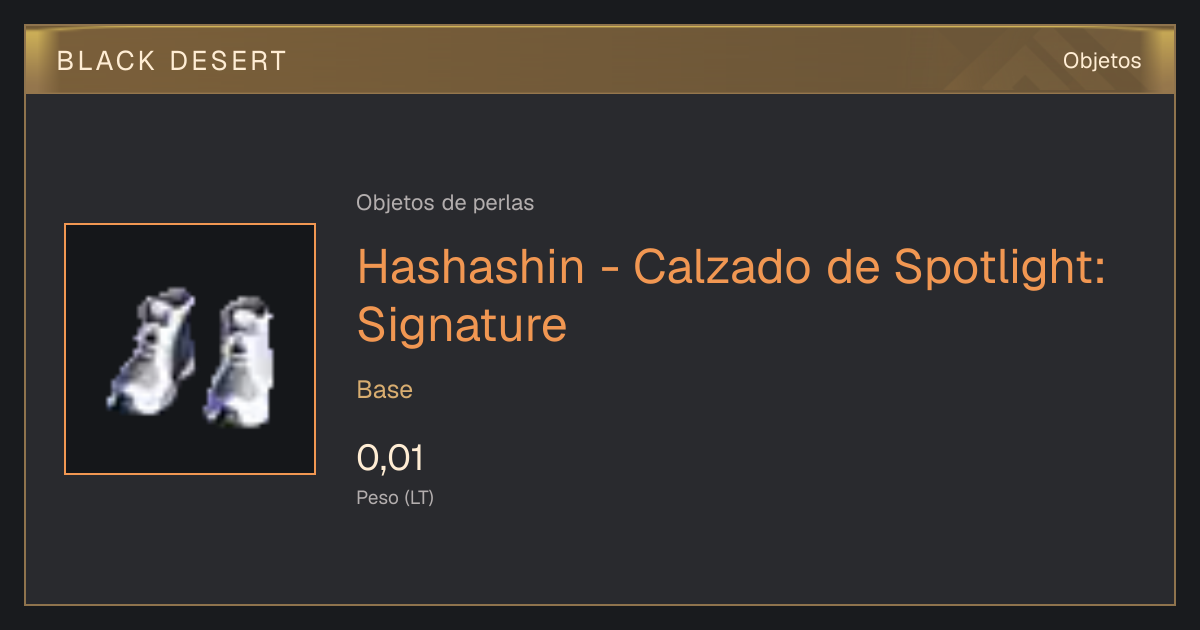Click the BLACK DESERT logo text
Image resolution: width=1200 pixels, height=630 pixels.
click(x=172, y=61)
